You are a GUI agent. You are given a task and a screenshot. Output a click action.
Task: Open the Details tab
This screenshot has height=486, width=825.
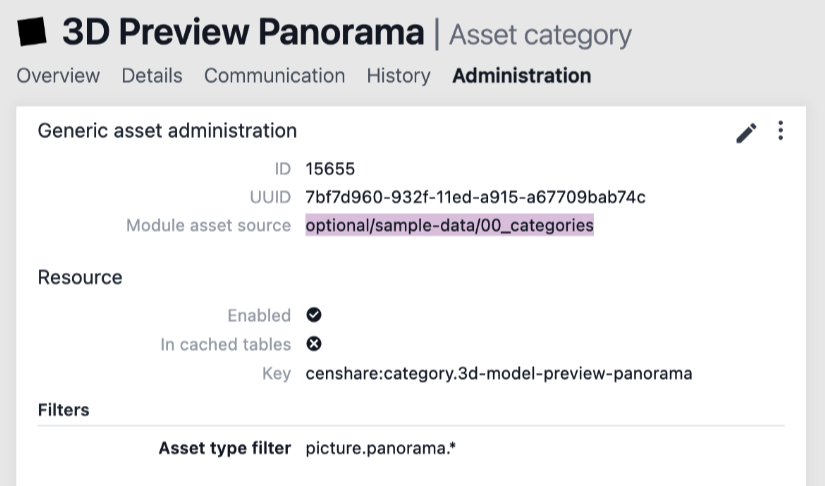tap(152, 76)
